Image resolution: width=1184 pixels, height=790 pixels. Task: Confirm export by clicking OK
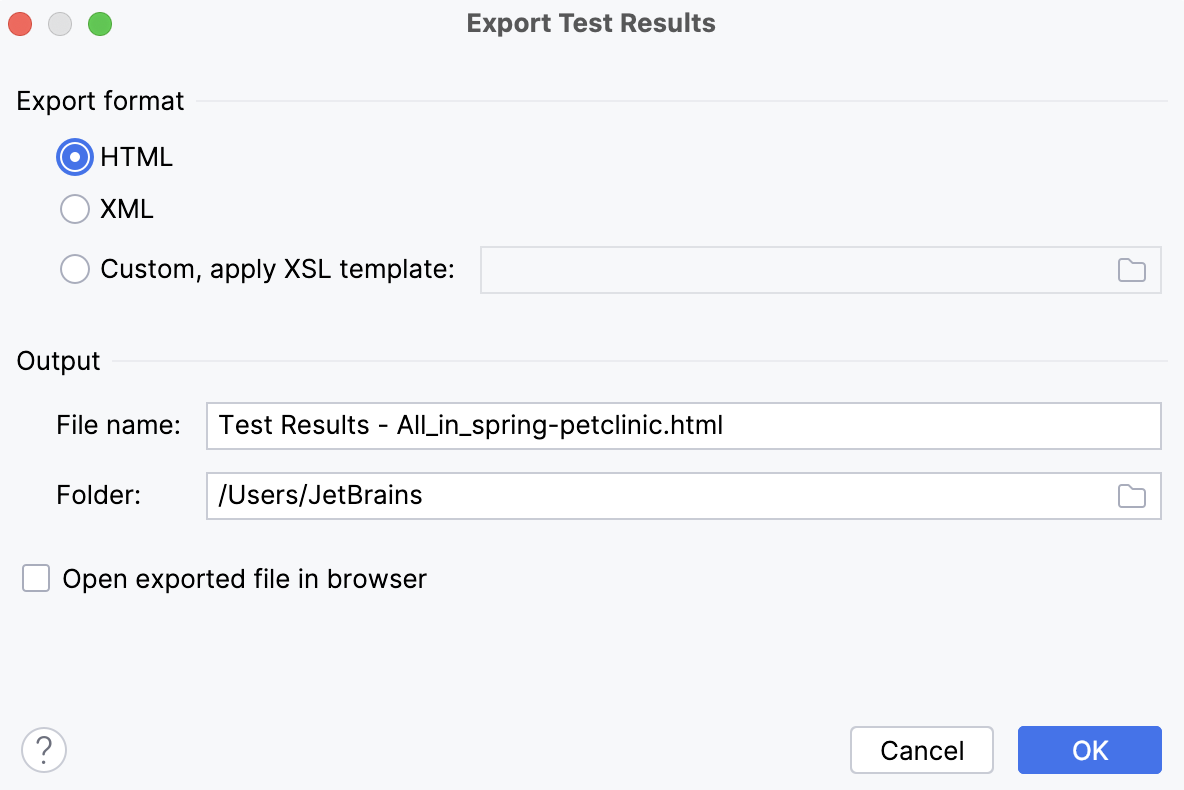pos(1089,750)
